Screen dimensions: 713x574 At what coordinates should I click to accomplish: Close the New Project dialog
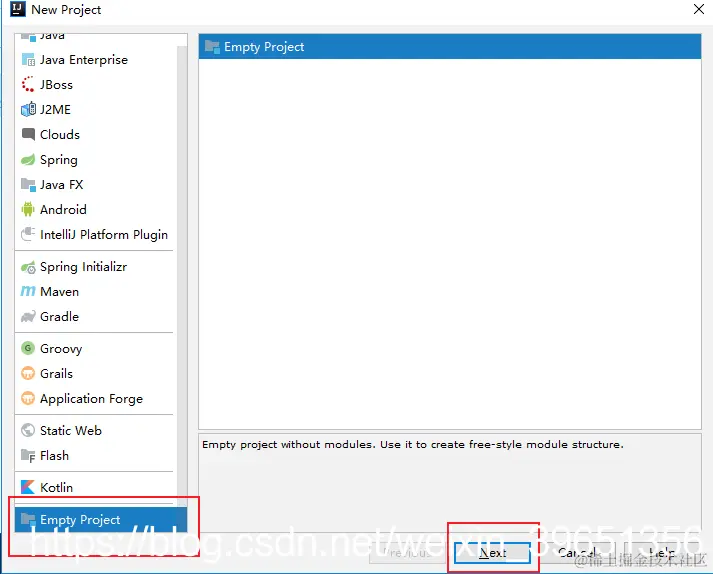(699, 9)
